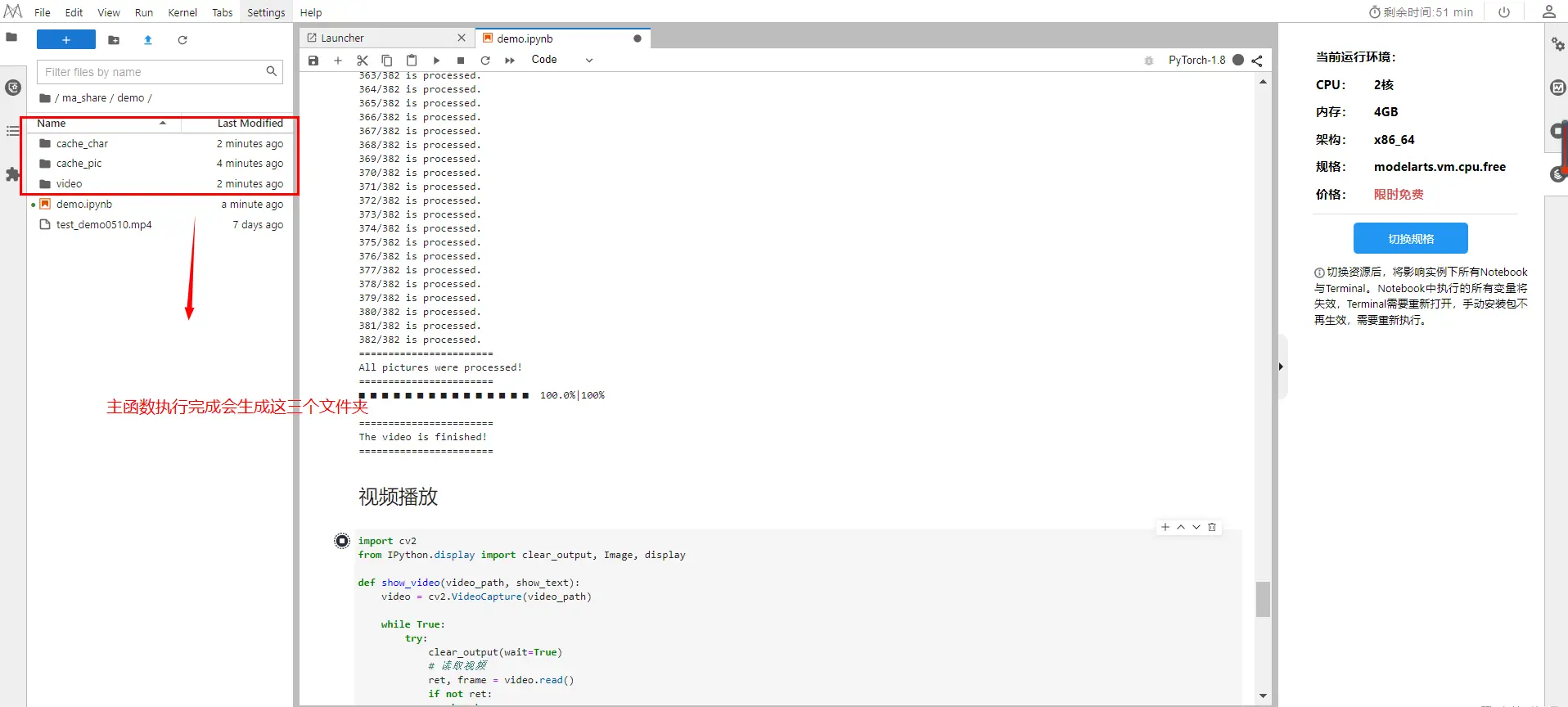Open the Kernel menu
Viewport: 1568px width, 707px height.
(182, 12)
